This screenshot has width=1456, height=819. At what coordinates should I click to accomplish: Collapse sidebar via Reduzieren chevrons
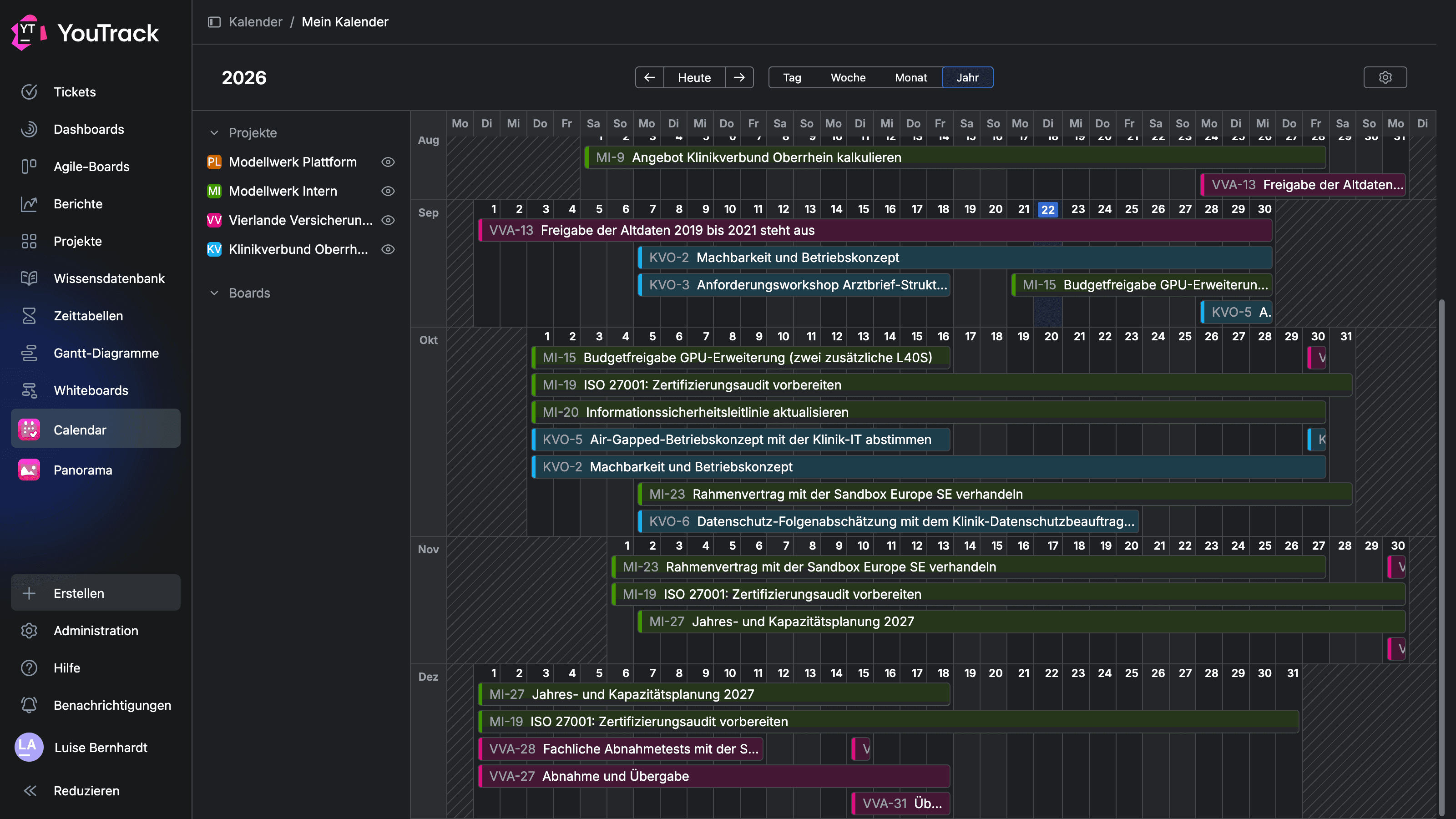click(30, 791)
